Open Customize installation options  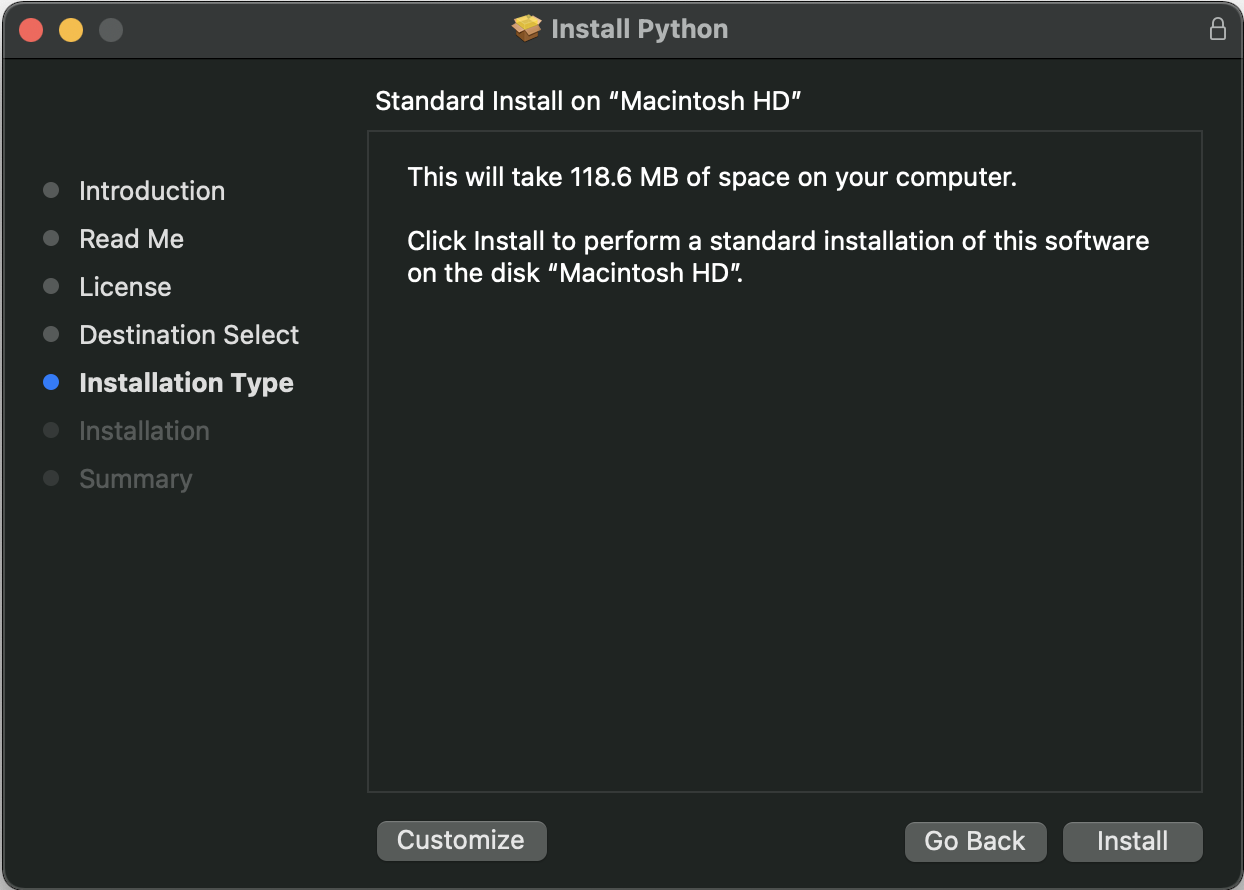tap(461, 840)
